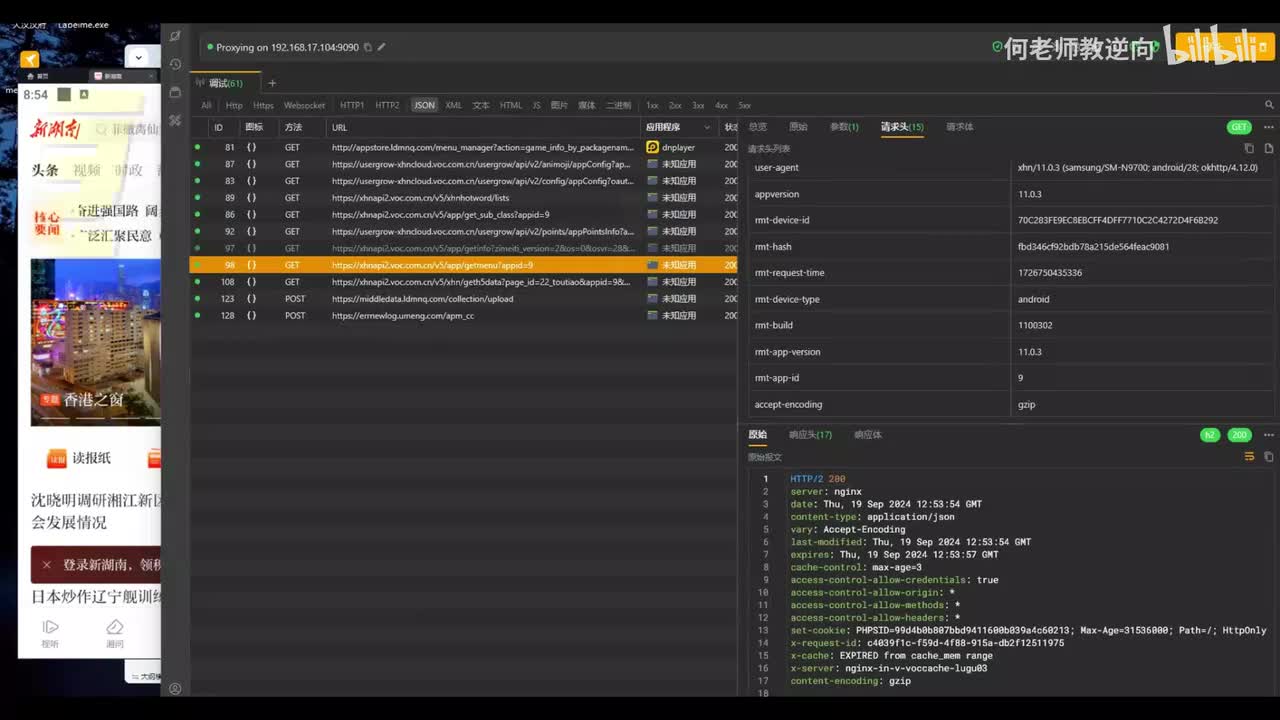
Task: Open the user account icon at sidebar bottom
Action: point(175,689)
